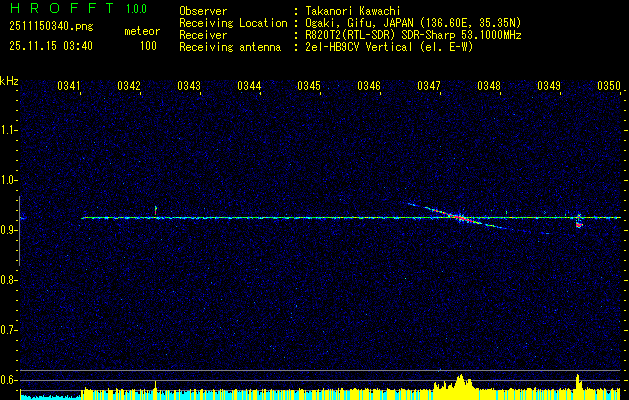Click the 0348 time axis marker

pos(489,86)
